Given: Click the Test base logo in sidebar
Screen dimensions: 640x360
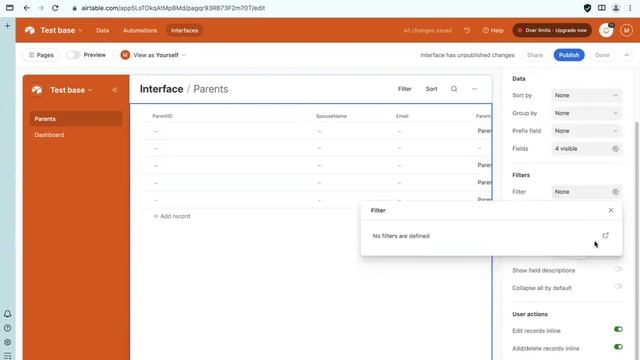Looking at the screenshot, I should click(37, 90).
